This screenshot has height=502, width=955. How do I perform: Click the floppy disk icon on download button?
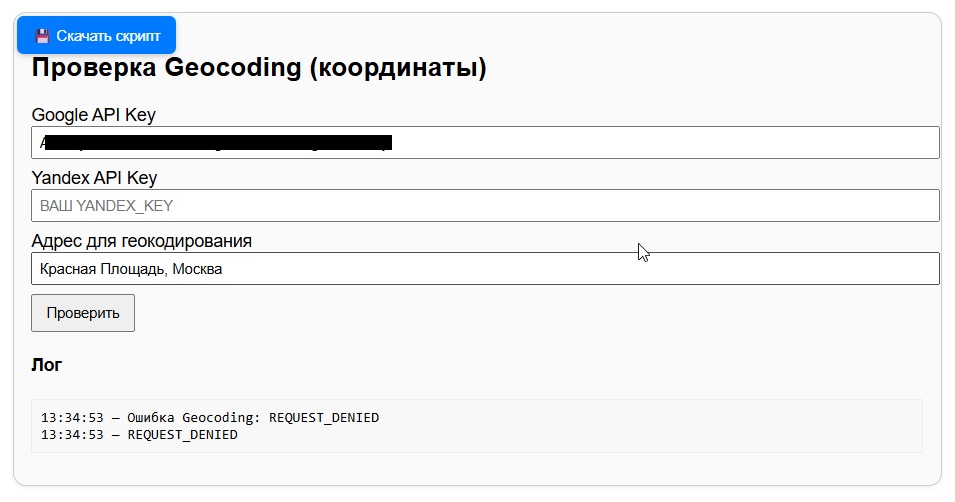coord(42,36)
